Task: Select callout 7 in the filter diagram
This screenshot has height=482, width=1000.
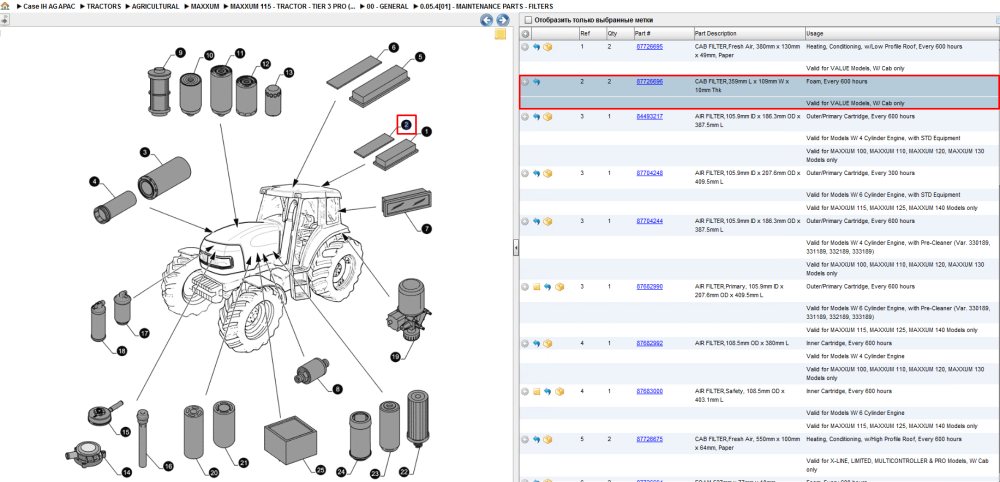Action: click(427, 228)
